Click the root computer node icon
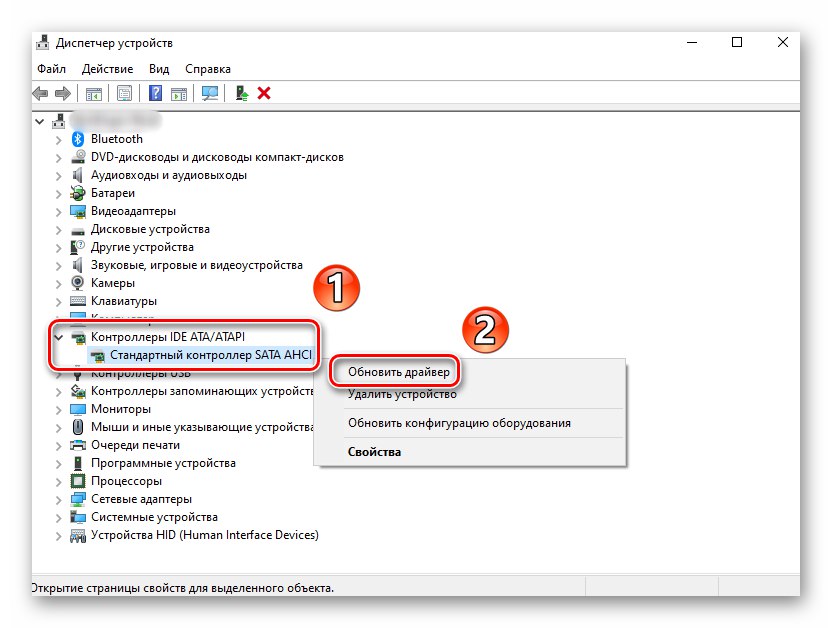 click(x=58, y=121)
